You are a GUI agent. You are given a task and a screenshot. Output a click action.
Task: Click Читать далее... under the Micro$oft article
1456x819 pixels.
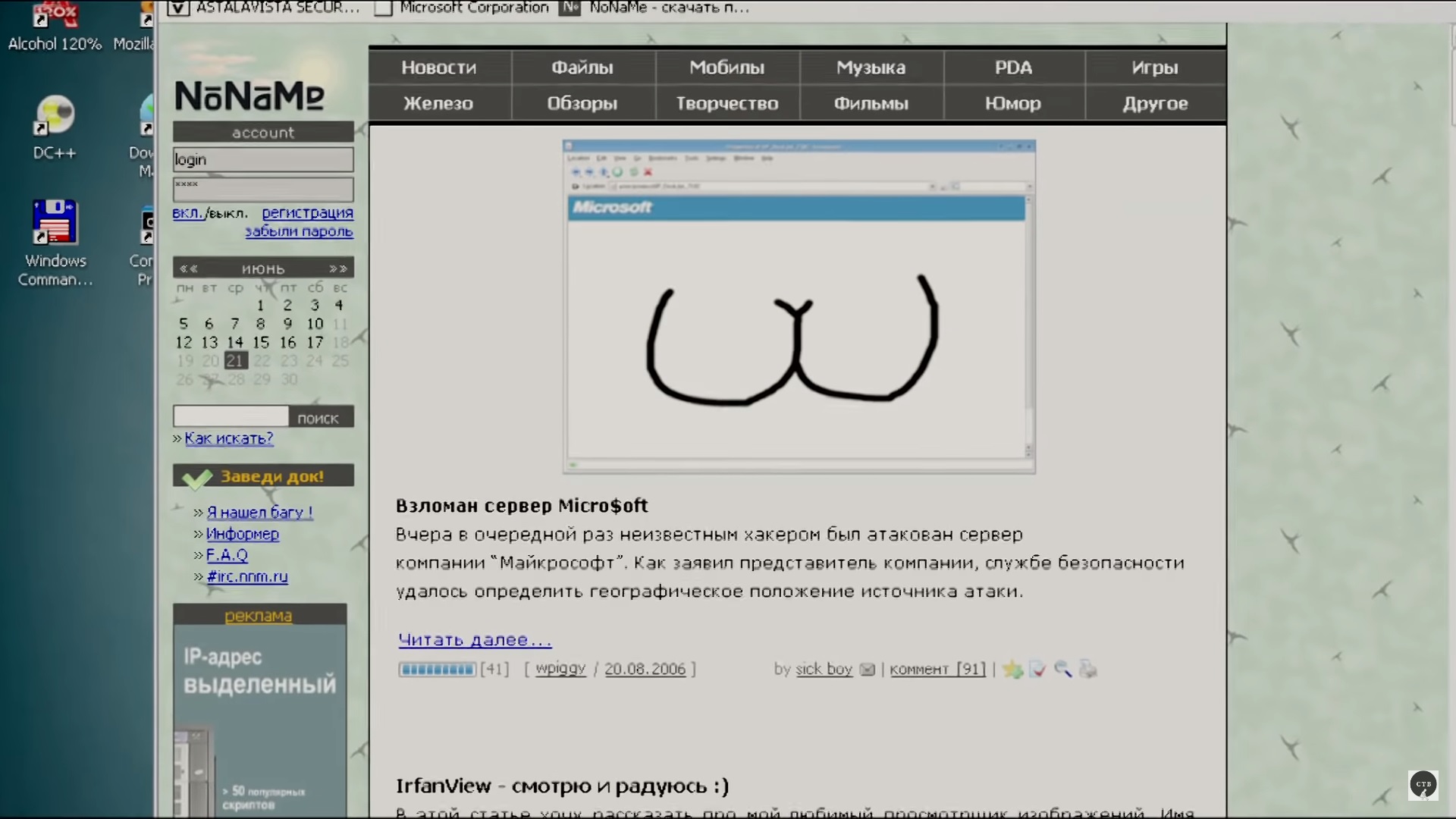(x=475, y=640)
